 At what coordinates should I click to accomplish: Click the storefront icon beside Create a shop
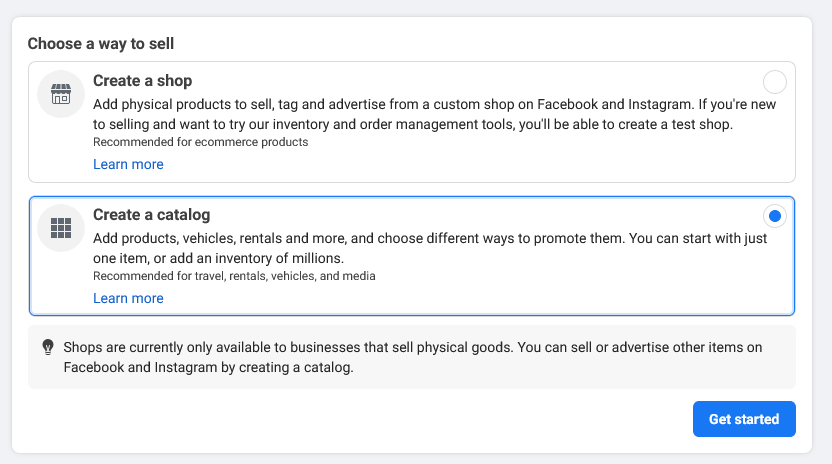[61, 95]
